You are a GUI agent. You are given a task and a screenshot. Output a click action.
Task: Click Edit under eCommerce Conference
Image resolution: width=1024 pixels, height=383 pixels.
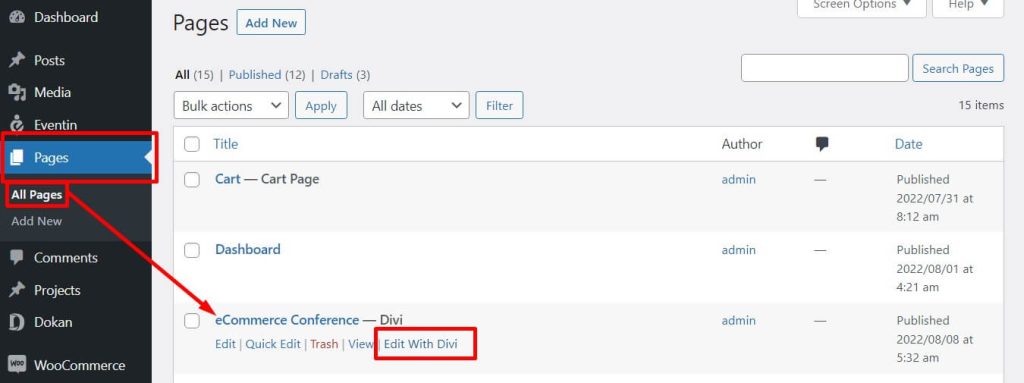[225, 344]
